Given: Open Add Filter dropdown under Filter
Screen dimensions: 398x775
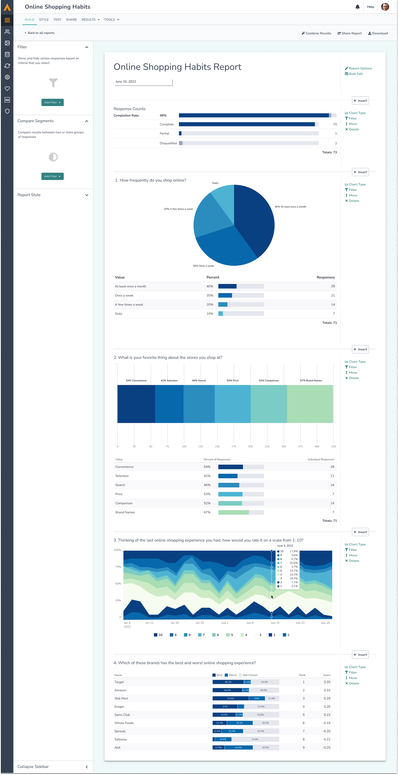Looking at the screenshot, I should click(x=53, y=102).
